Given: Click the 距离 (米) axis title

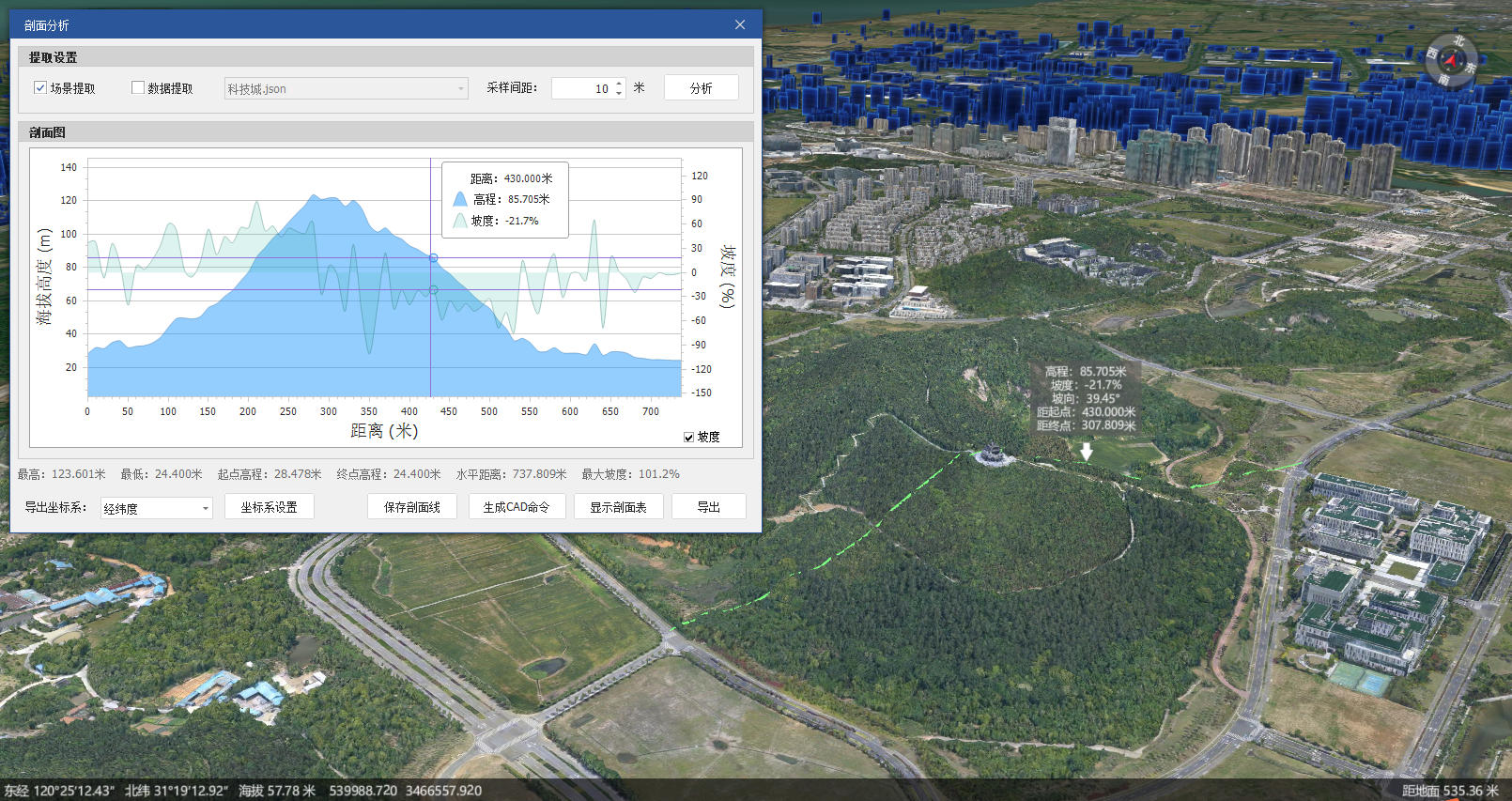Looking at the screenshot, I should coord(384,431).
